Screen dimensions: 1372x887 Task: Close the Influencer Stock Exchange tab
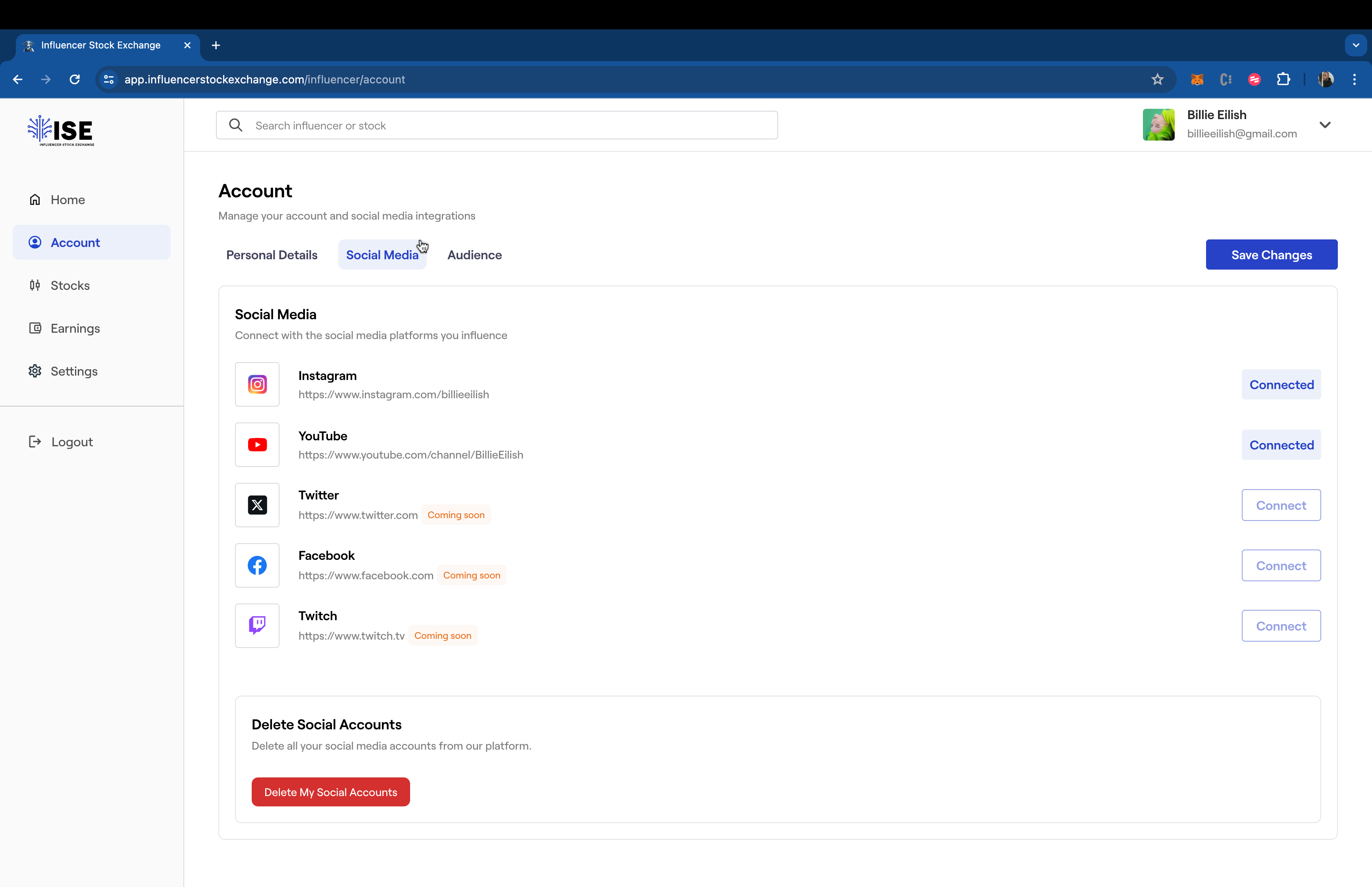[187, 46]
